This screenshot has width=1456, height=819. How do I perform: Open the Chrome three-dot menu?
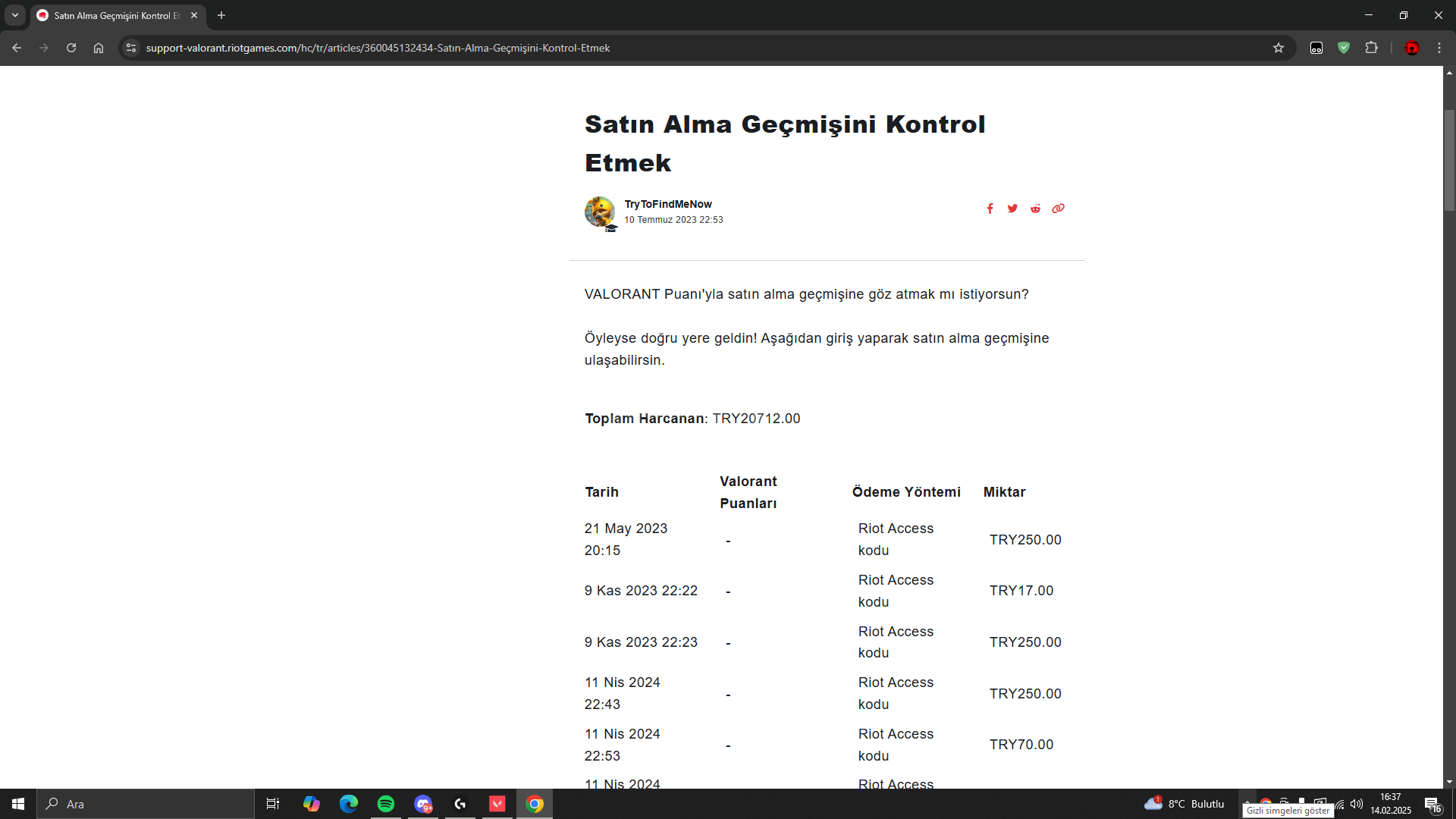tap(1439, 48)
